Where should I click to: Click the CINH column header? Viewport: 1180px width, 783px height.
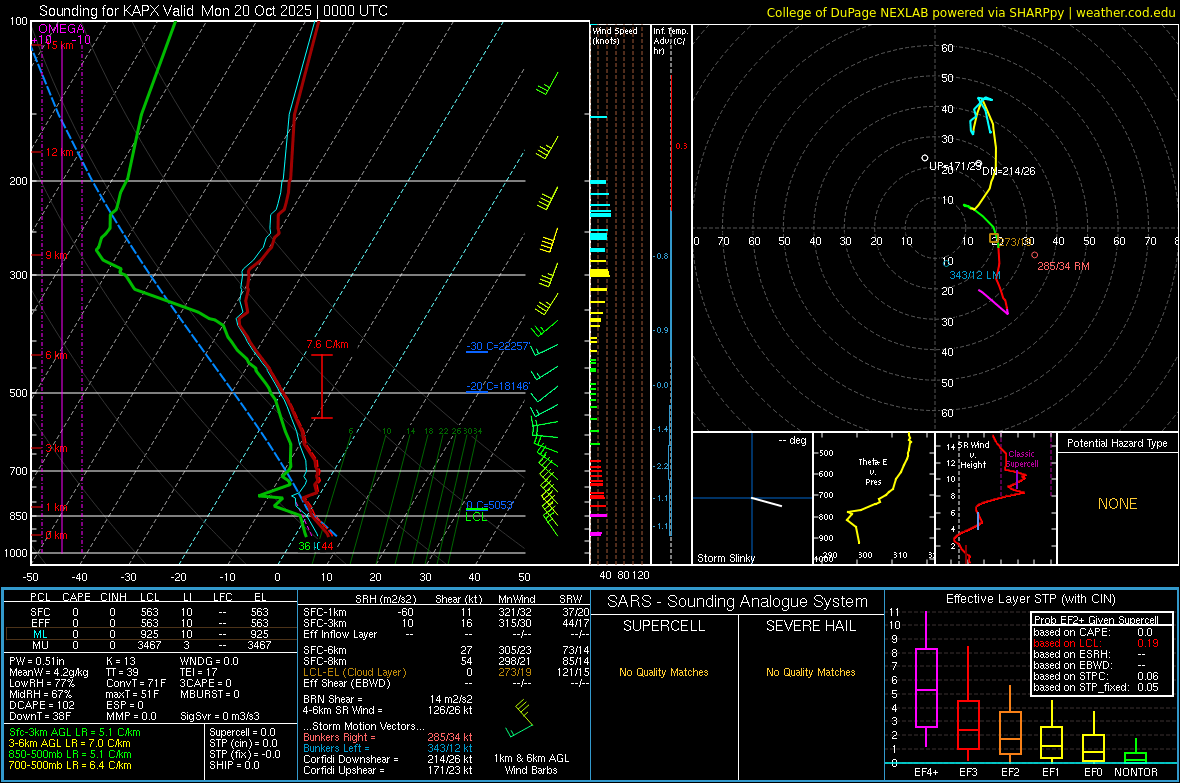coord(114,597)
